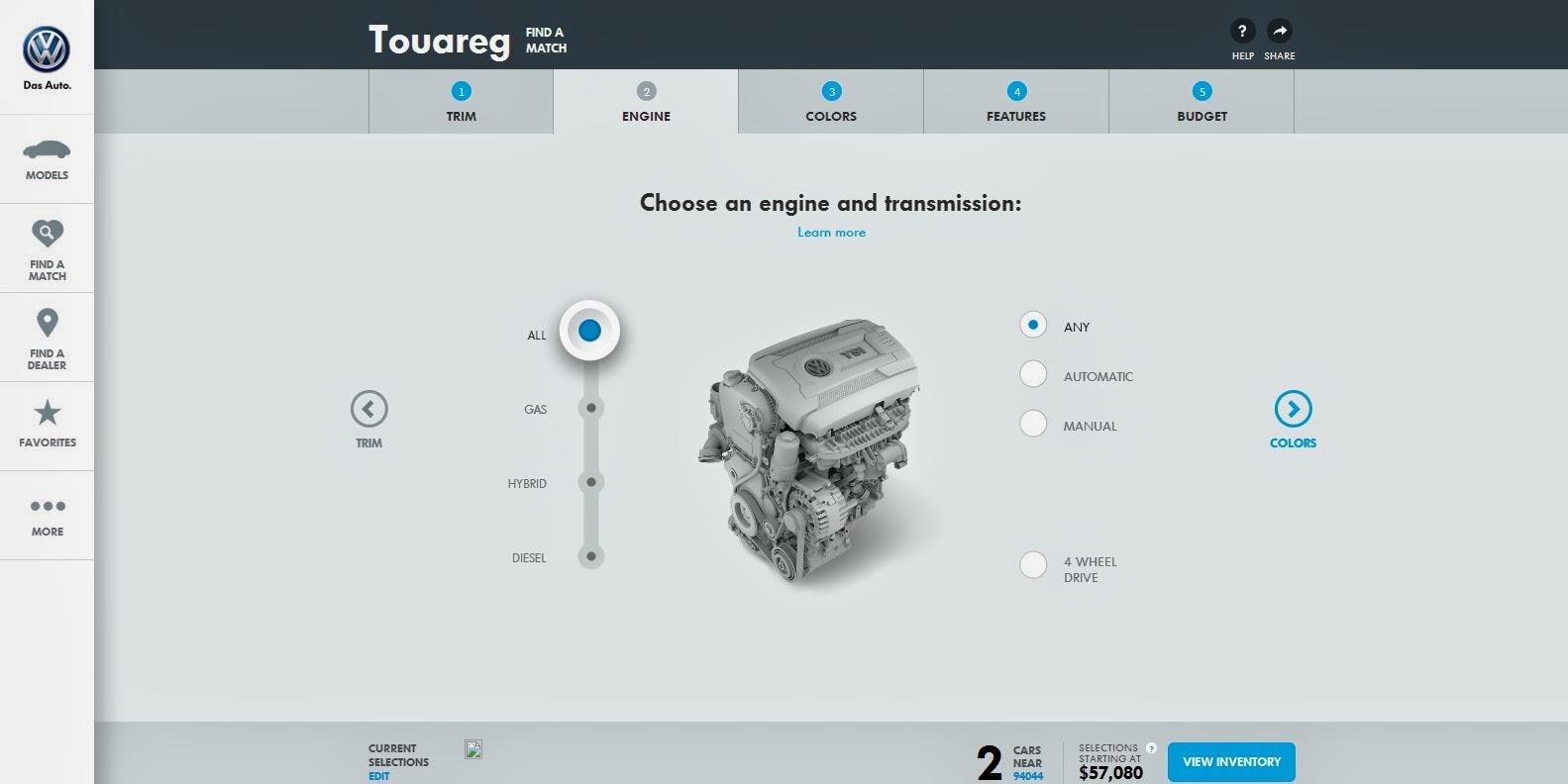The height and width of the screenshot is (784, 1568).
Task: Go back with the Trim arrow
Action: point(368,409)
